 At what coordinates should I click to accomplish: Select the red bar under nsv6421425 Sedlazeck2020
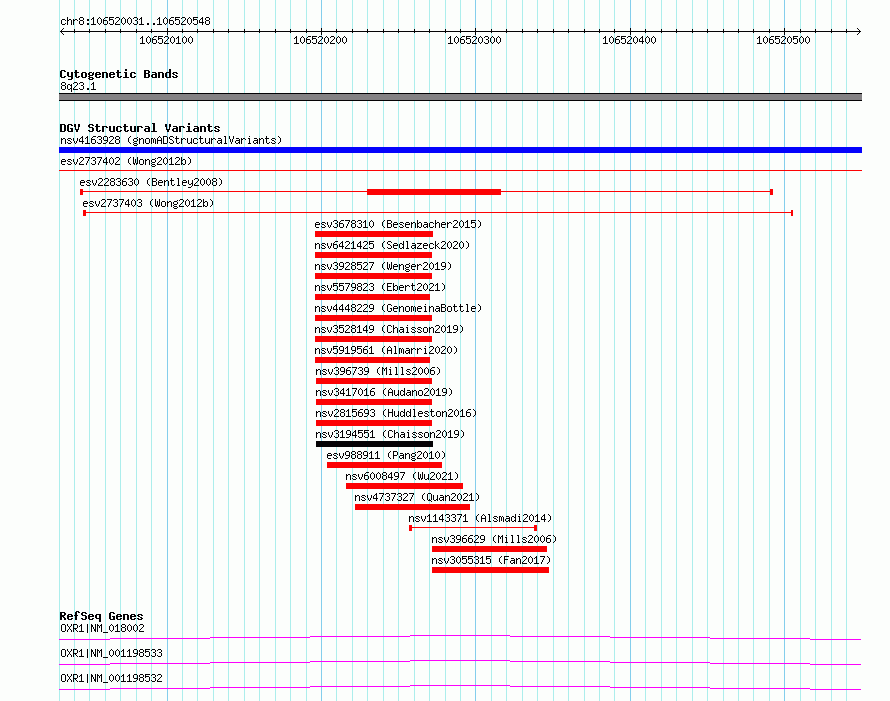[373, 255]
